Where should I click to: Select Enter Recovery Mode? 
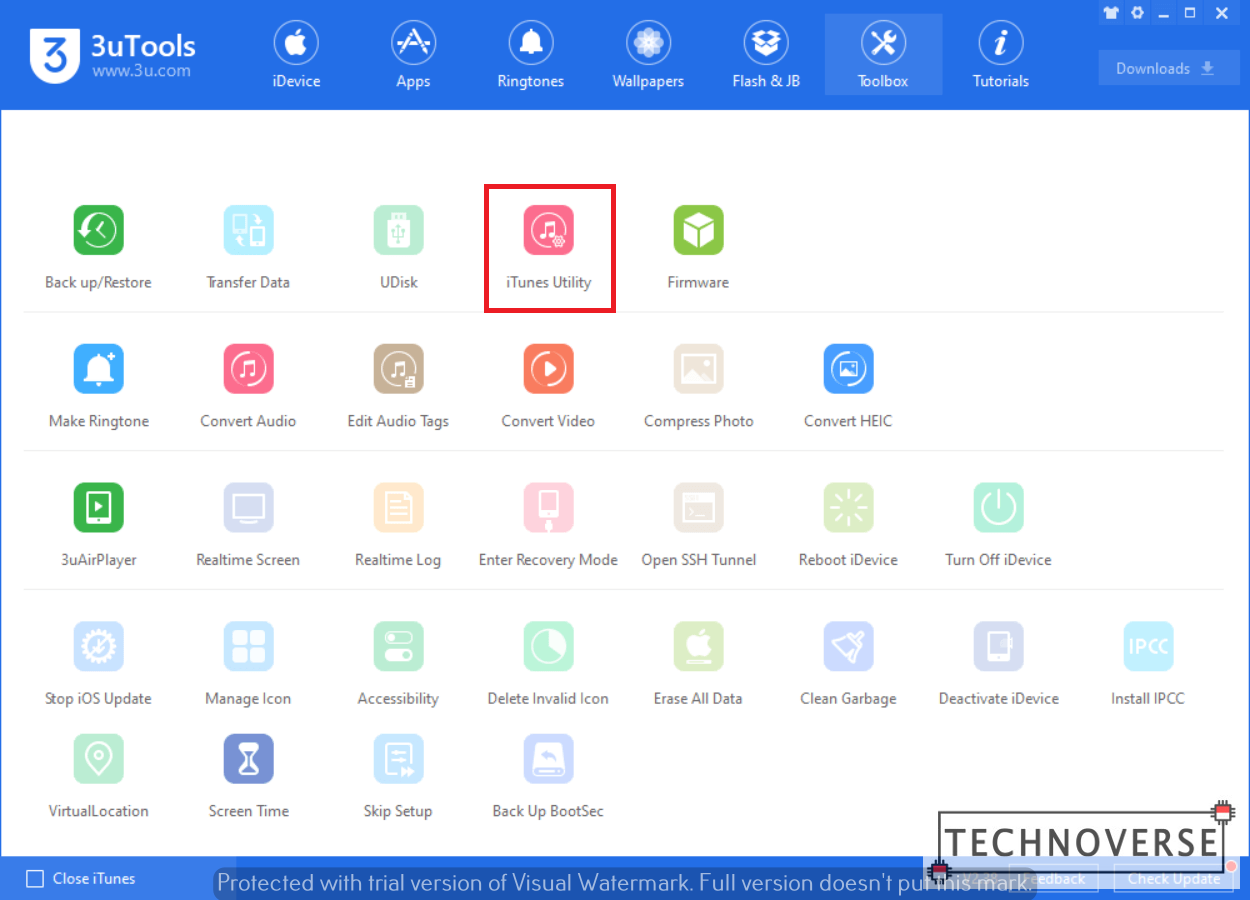tap(548, 525)
